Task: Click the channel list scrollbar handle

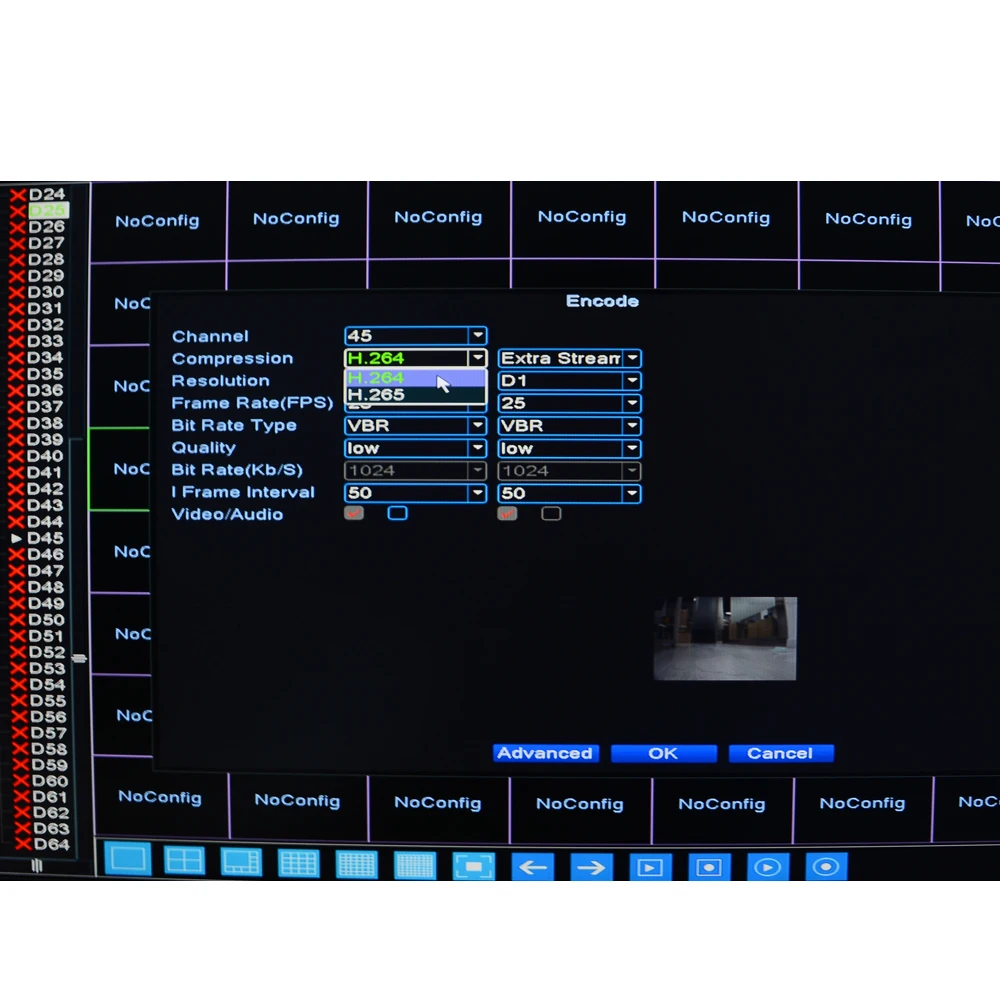Action: click(79, 658)
